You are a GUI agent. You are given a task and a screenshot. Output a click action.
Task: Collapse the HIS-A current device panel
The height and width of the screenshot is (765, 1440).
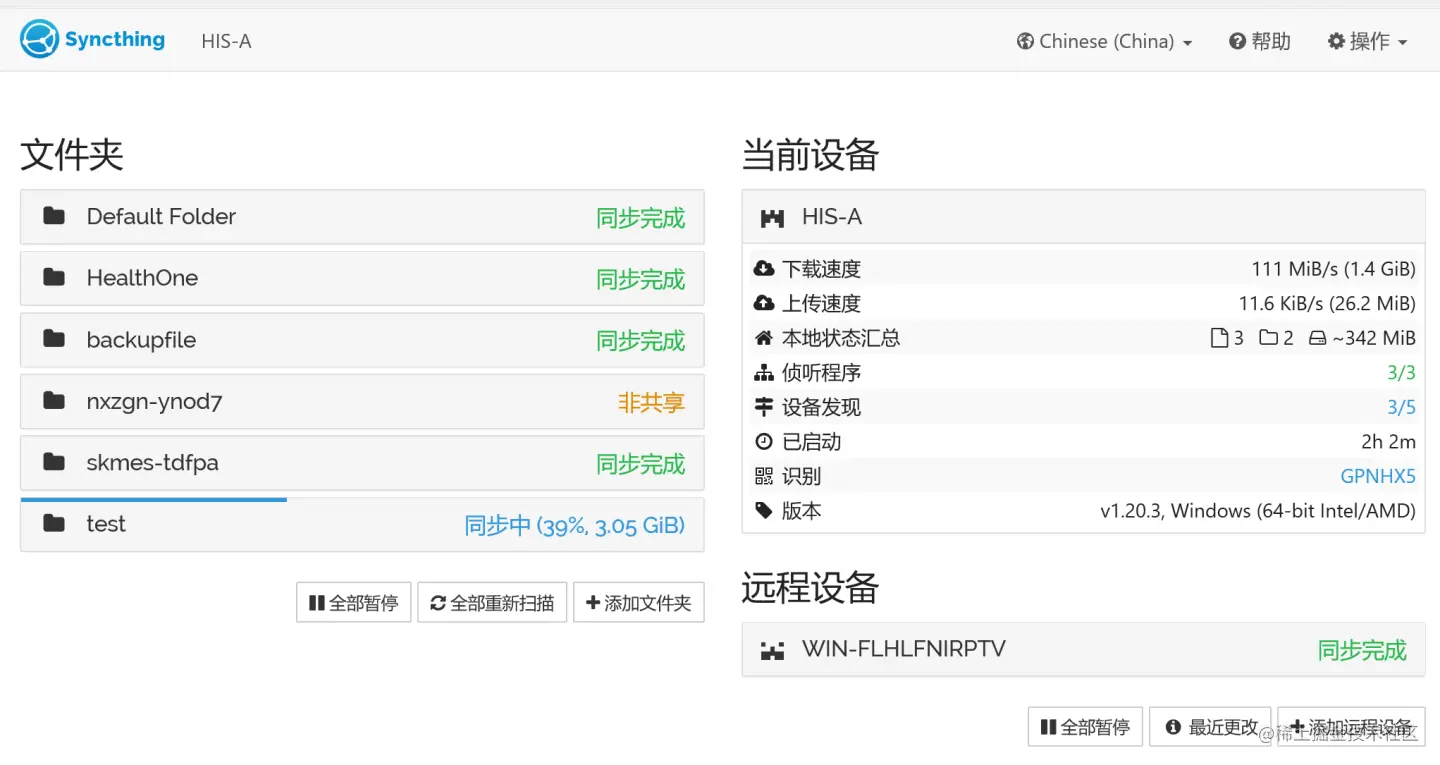click(1083, 217)
